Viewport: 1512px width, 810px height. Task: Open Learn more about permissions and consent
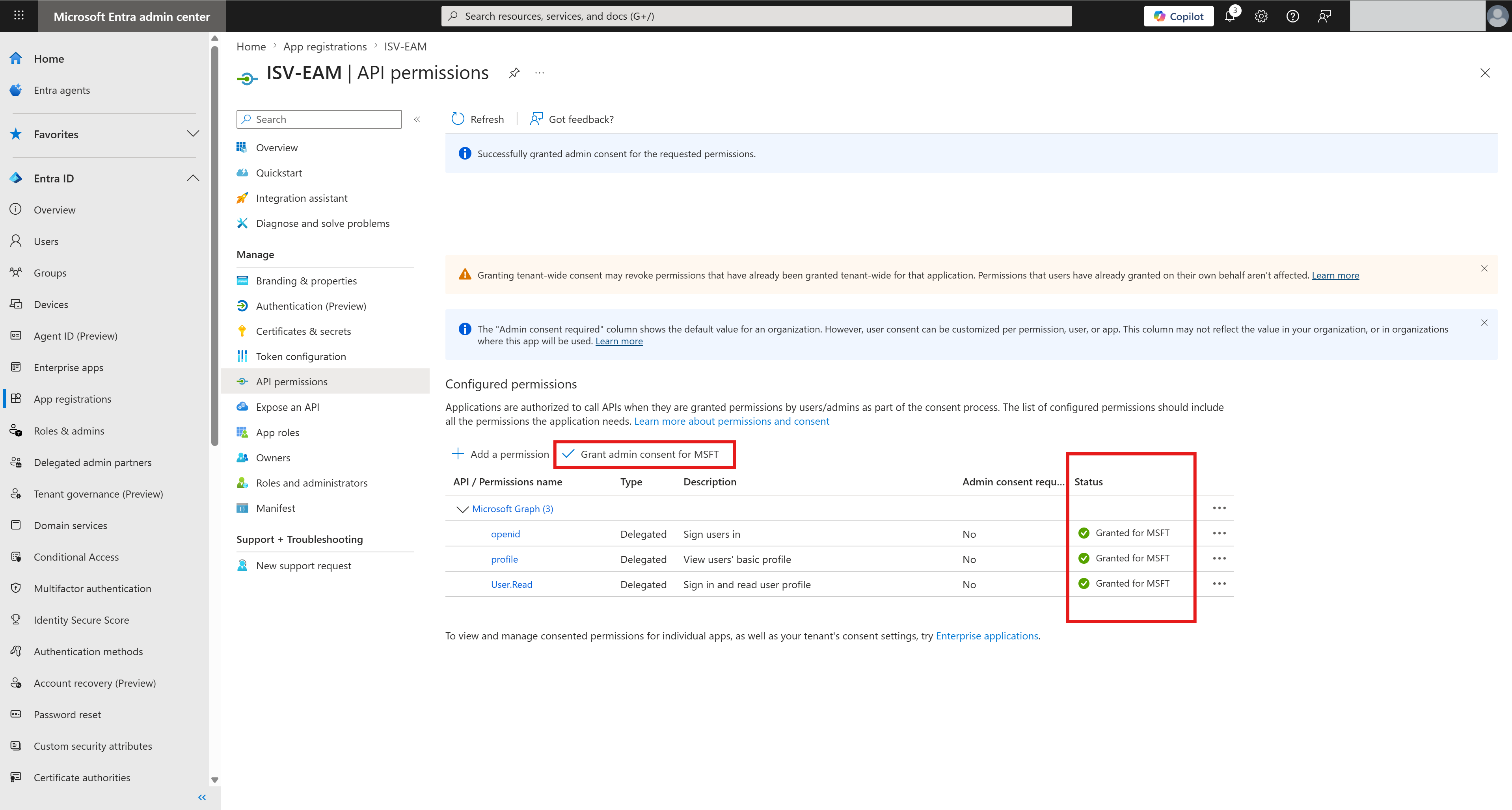tap(731, 421)
